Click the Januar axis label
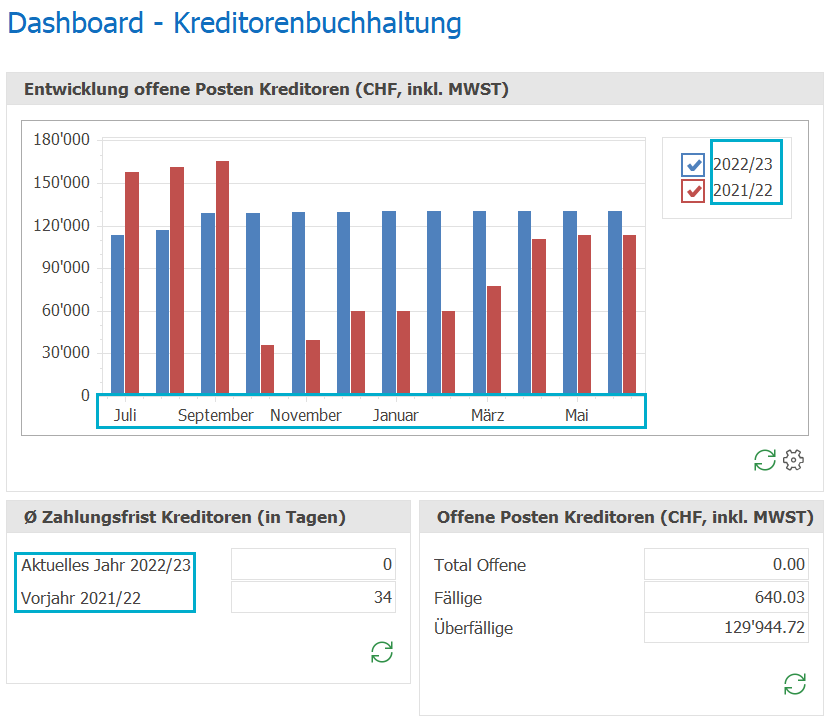Image resolution: width=829 pixels, height=724 pixels. point(395,415)
